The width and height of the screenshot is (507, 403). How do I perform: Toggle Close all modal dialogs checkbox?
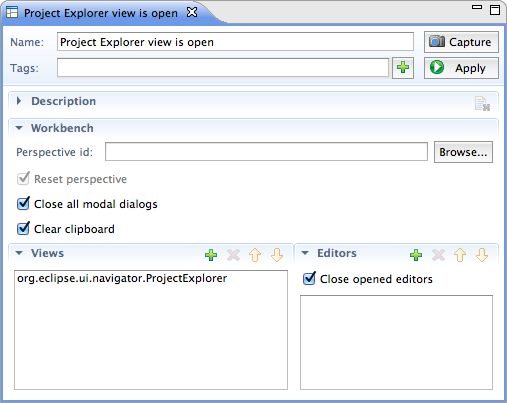(x=23, y=203)
